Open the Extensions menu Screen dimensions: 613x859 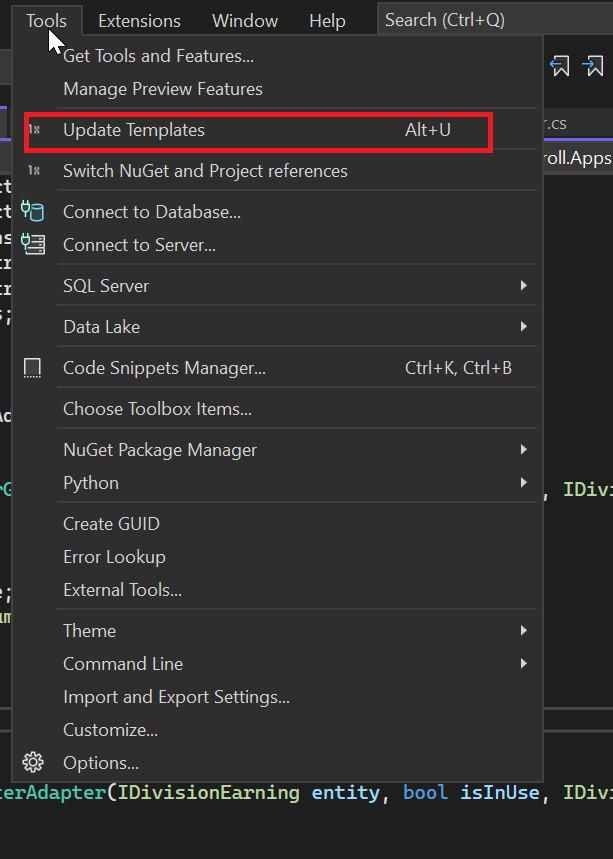139,21
